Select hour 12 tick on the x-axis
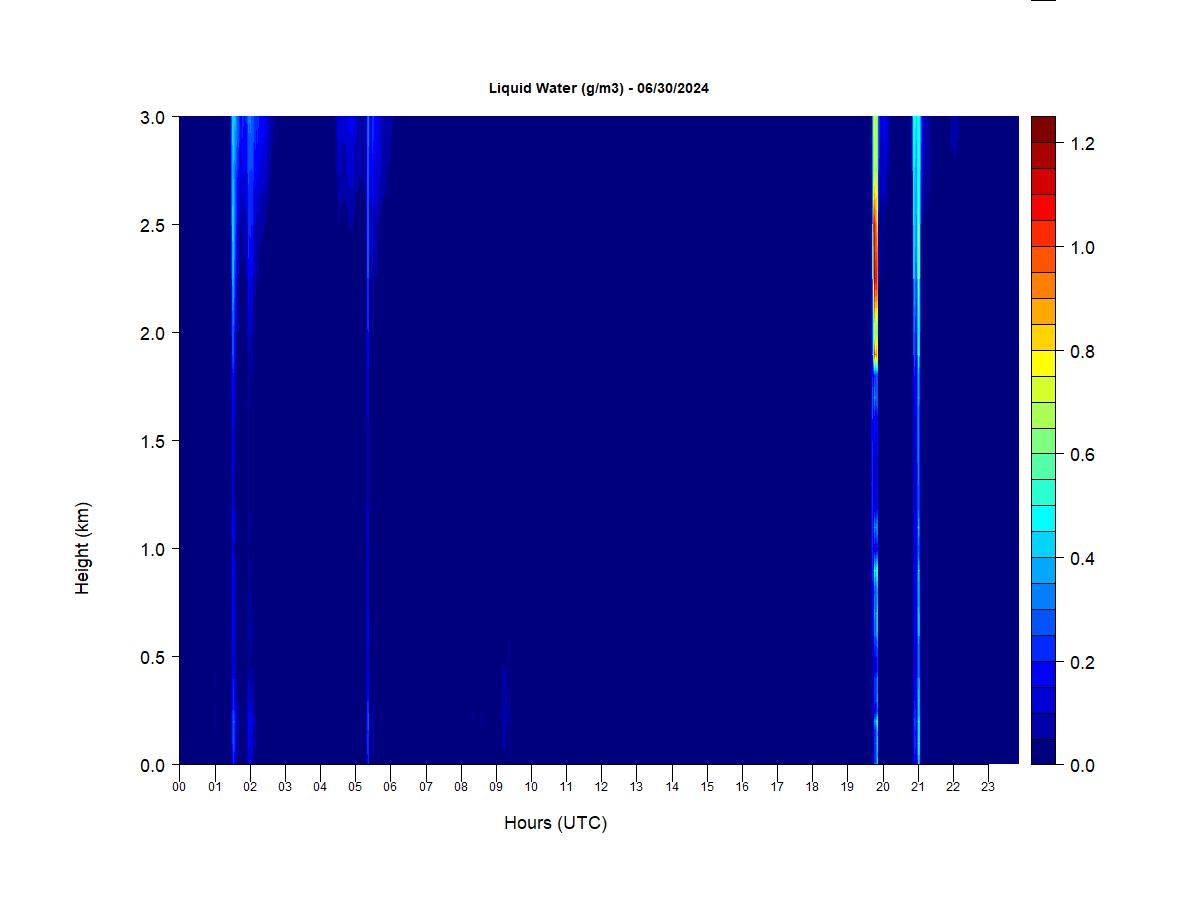This screenshot has width=1200, height=900. [601, 787]
